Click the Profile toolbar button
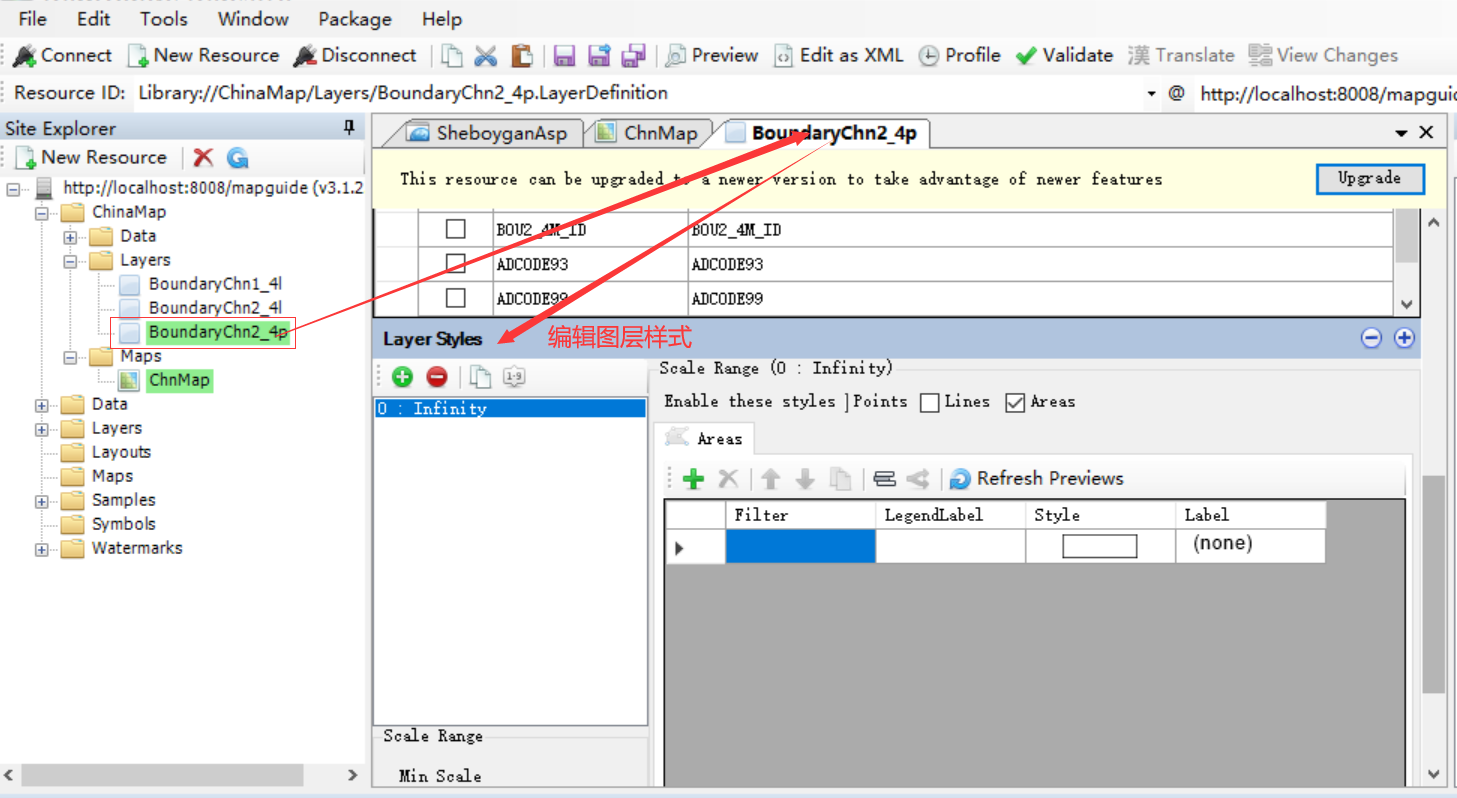 pyautogui.click(x=960, y=55)
